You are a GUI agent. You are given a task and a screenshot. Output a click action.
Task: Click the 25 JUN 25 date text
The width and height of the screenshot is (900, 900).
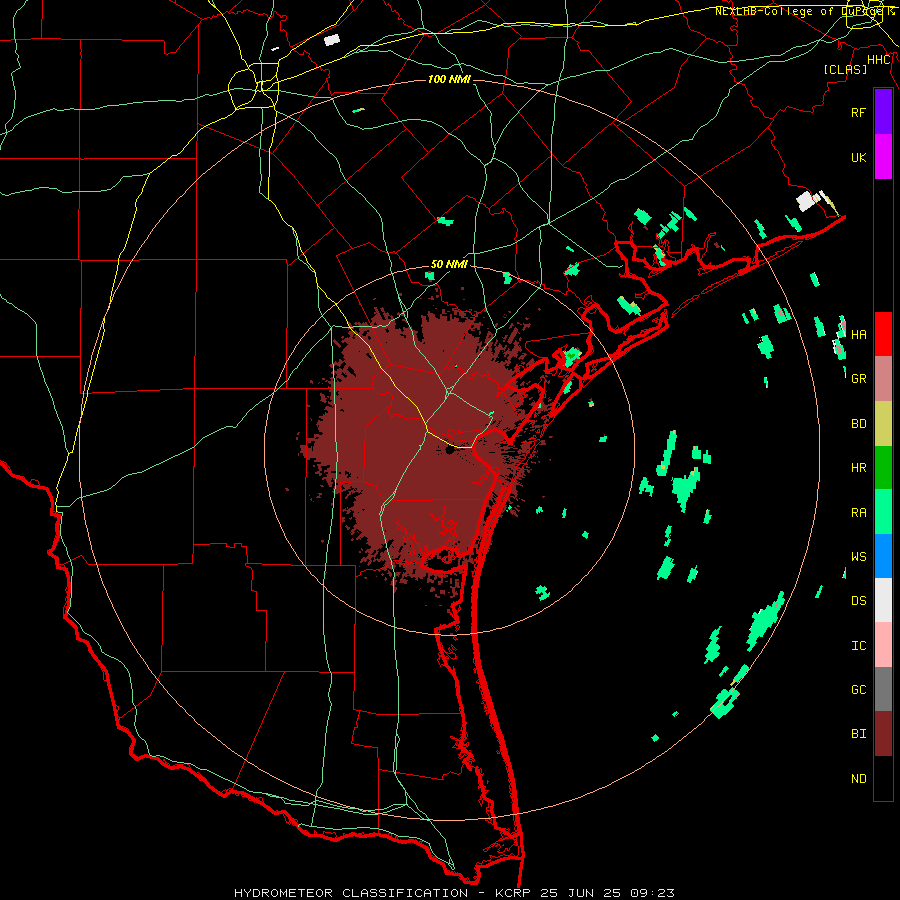[581, 893]
